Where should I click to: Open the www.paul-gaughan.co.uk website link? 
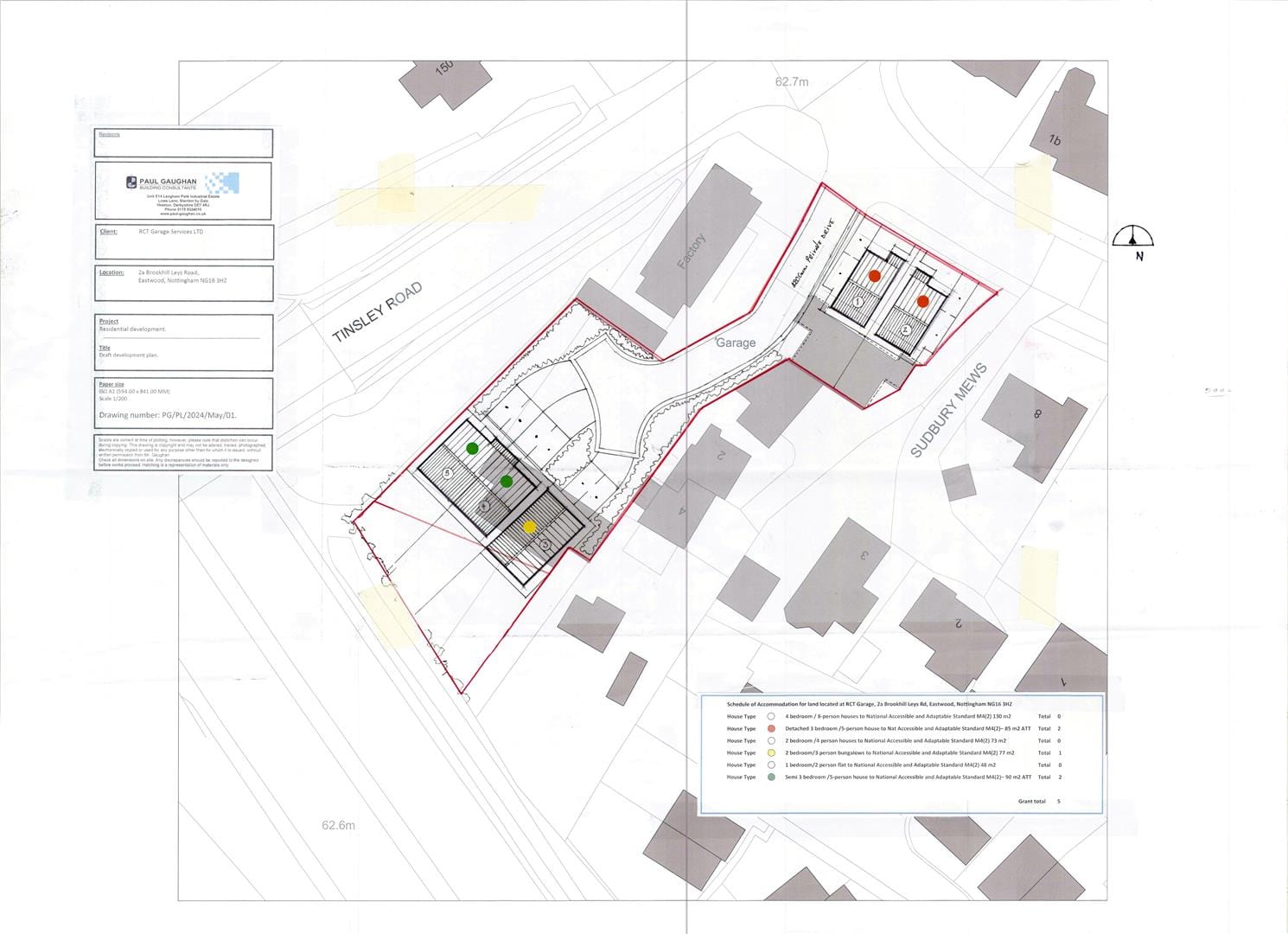point(182,214)
